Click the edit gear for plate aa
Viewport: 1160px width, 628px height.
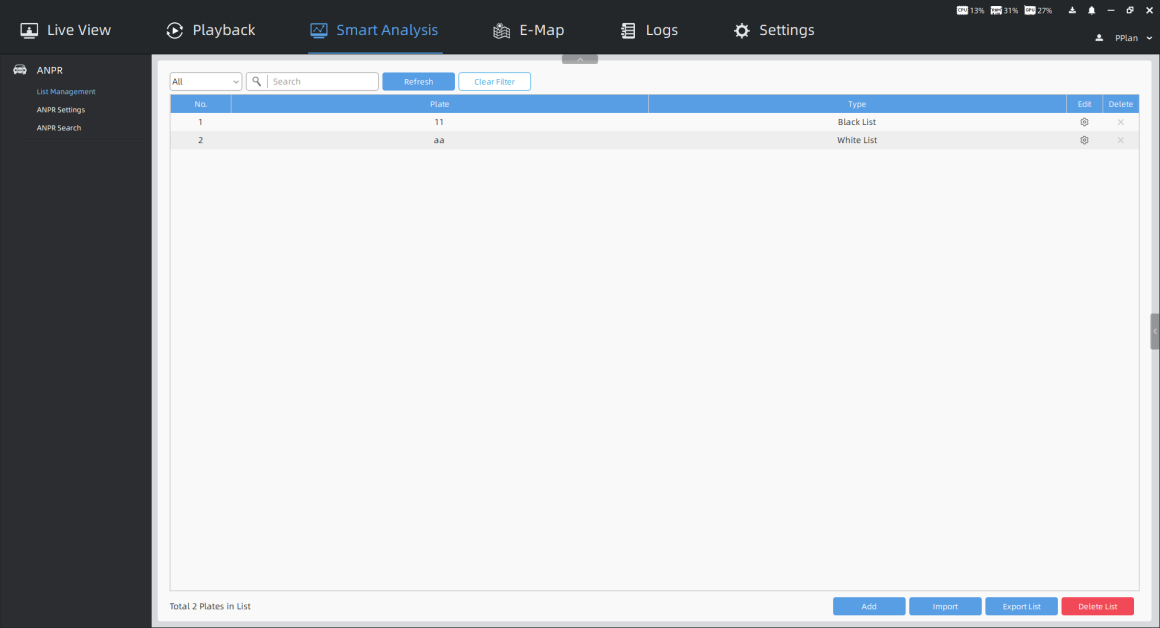[x=1084, y=140]
